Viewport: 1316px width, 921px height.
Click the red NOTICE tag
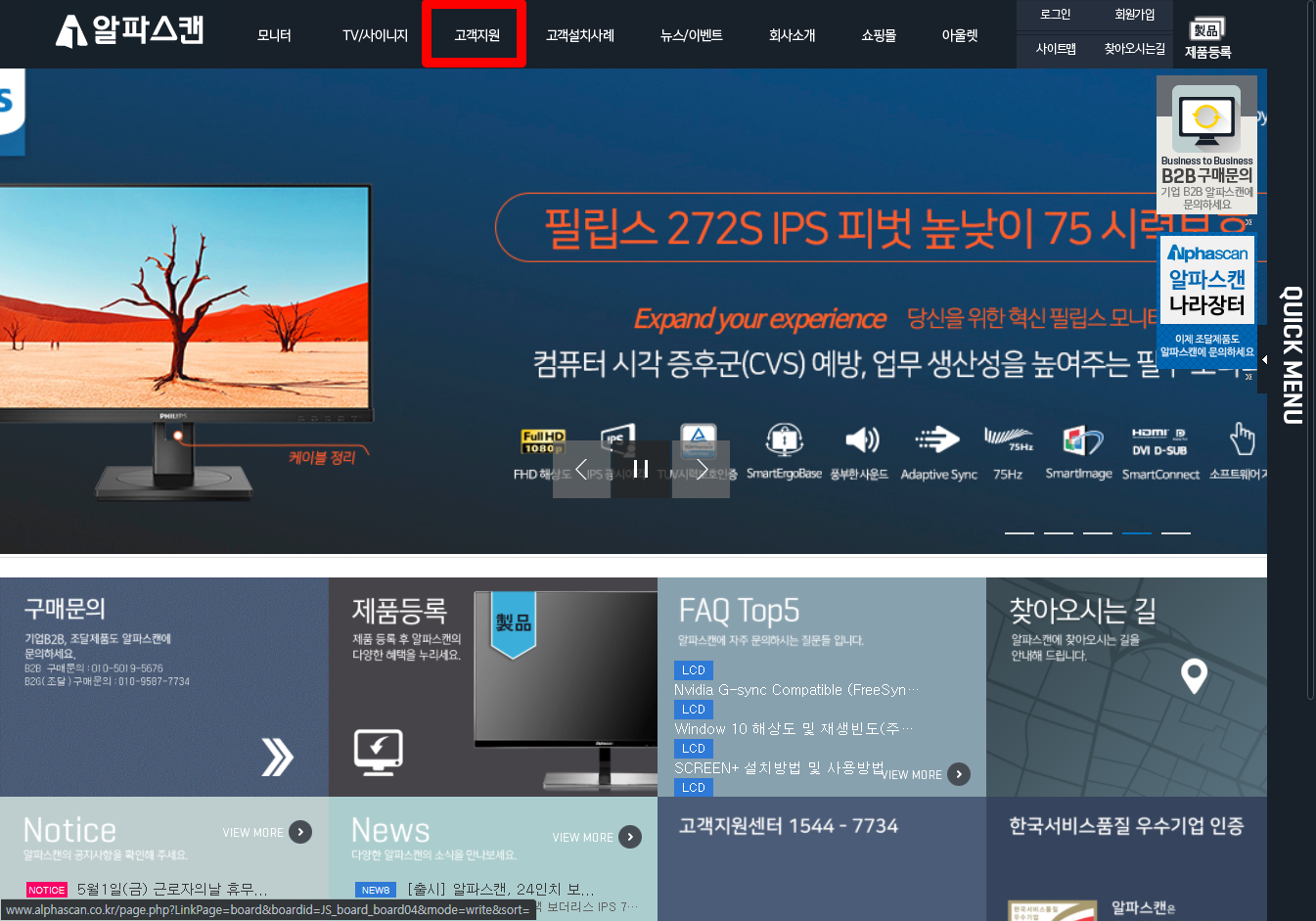(47, 890)
